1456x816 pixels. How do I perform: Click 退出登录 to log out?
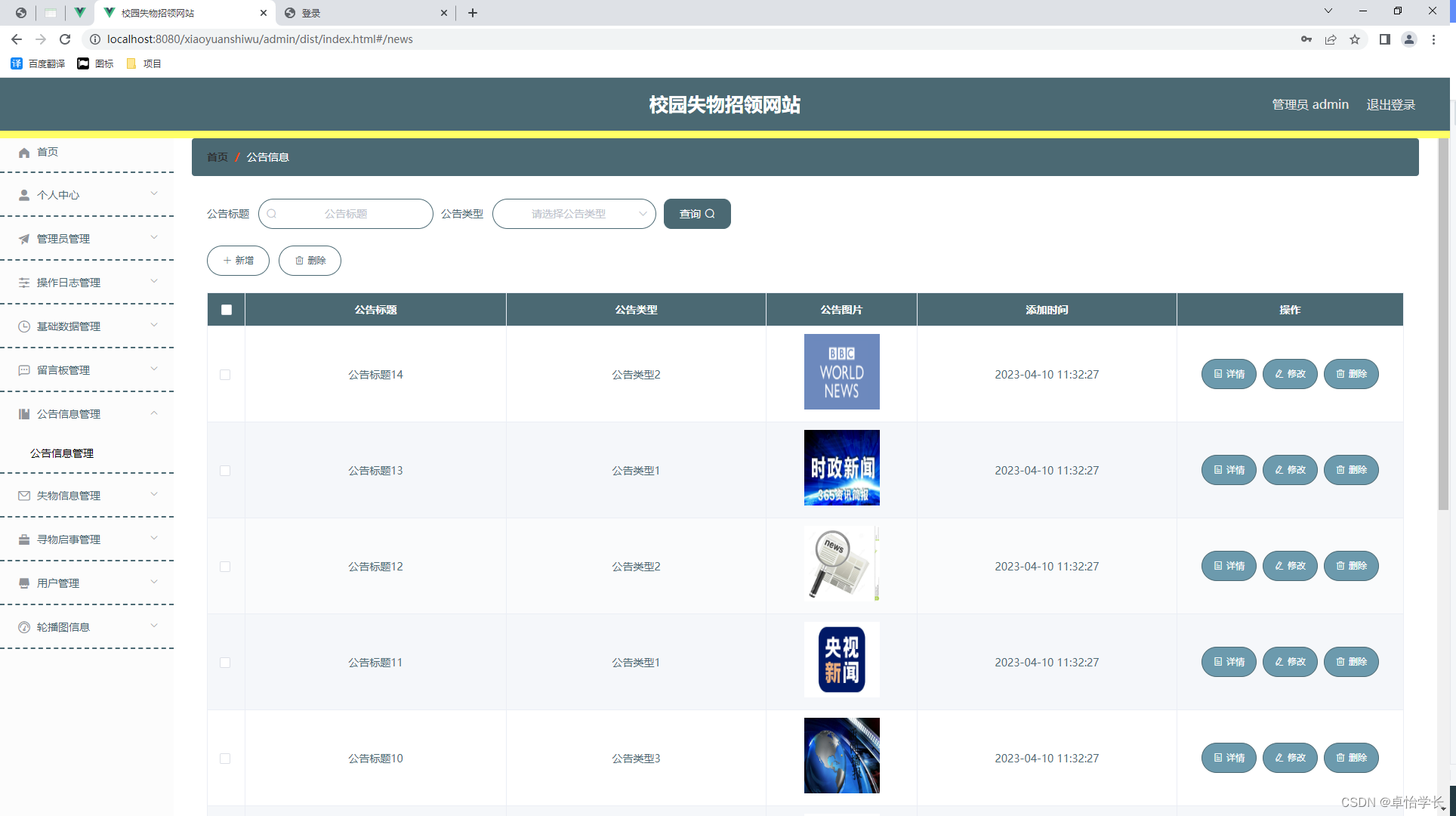(1390, 105)
